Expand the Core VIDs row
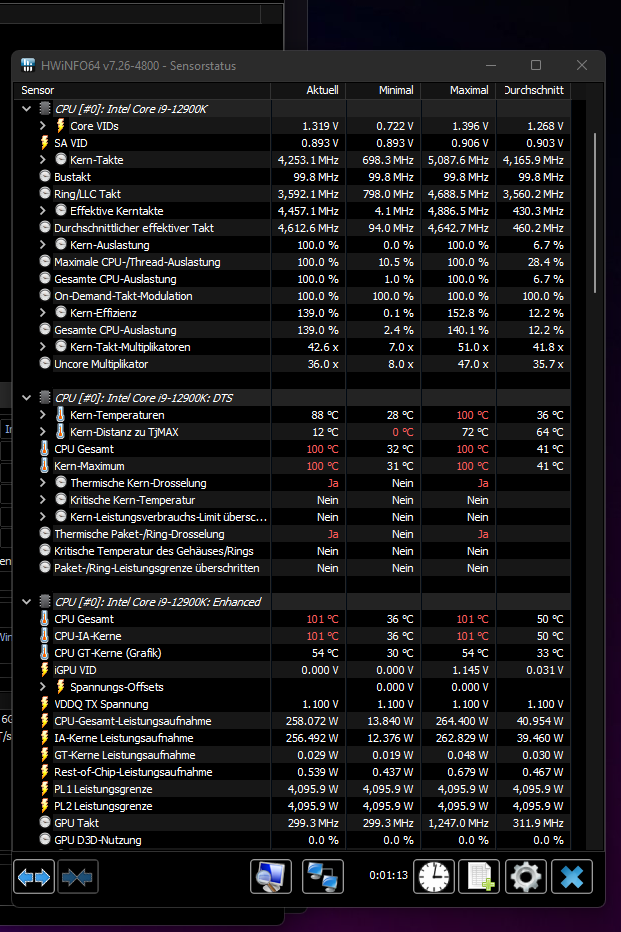This screenshot has width=621, height=932. [x=43, y=126]
